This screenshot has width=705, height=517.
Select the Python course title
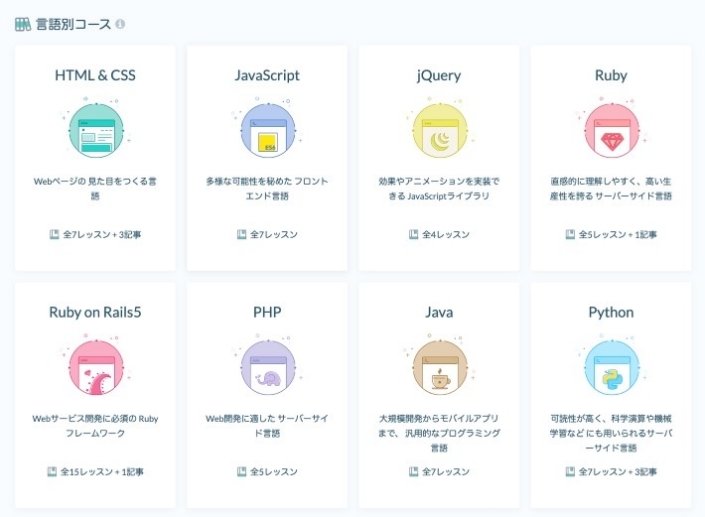(611, 312)
